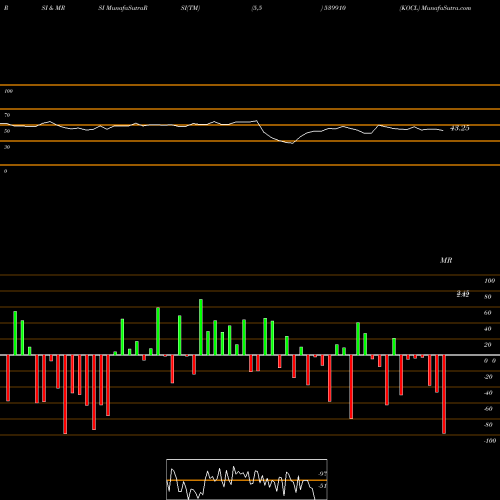Select the final red bar at MR histogram end
Screen dimensions: 500x500
coord(444,394)
